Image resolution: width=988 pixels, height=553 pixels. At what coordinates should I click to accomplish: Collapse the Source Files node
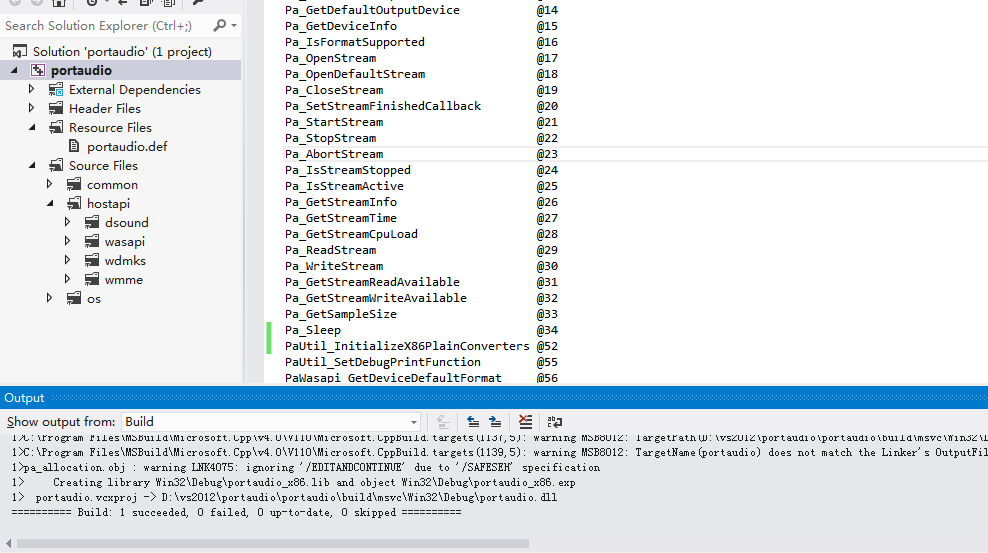pyautogui.click(x=32, y=165)
